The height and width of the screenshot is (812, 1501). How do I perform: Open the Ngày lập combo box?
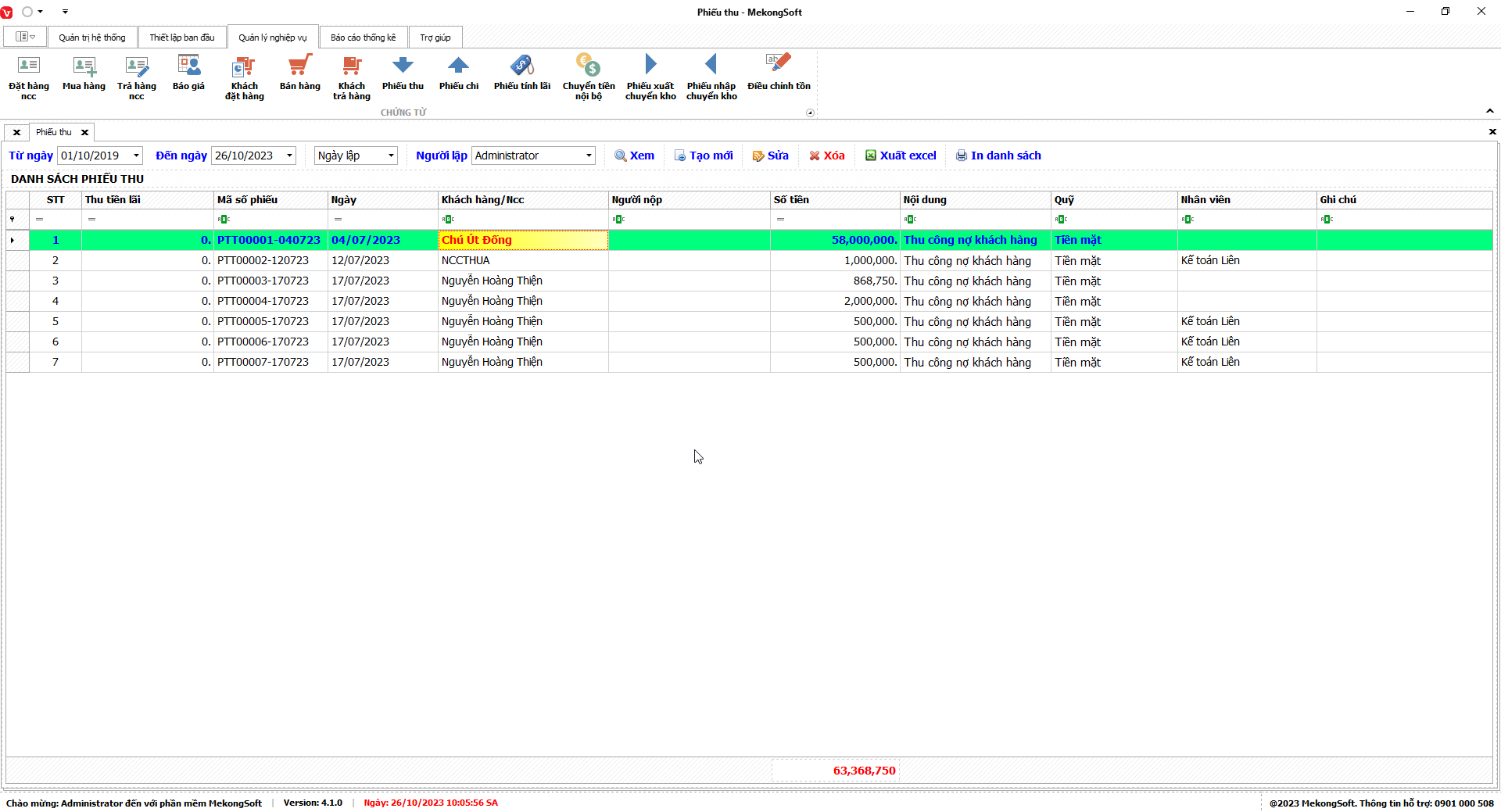coord(390,156)
